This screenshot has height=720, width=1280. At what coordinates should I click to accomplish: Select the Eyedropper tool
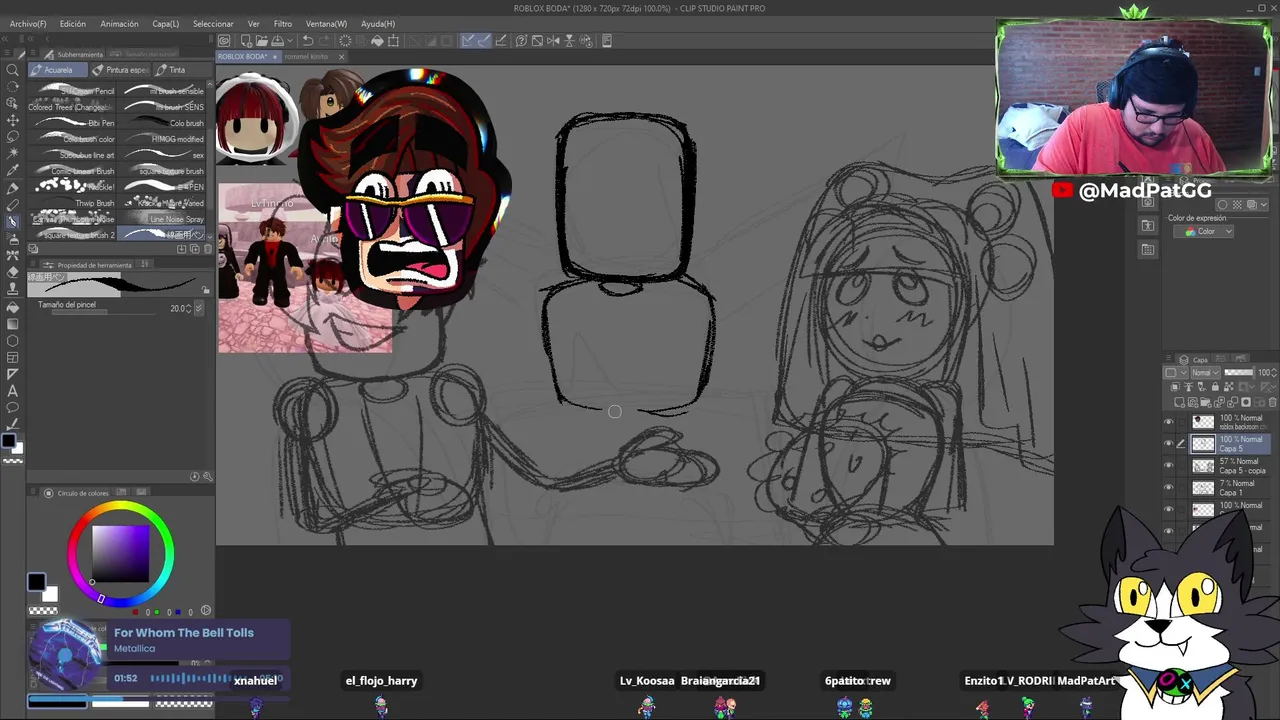13,170
